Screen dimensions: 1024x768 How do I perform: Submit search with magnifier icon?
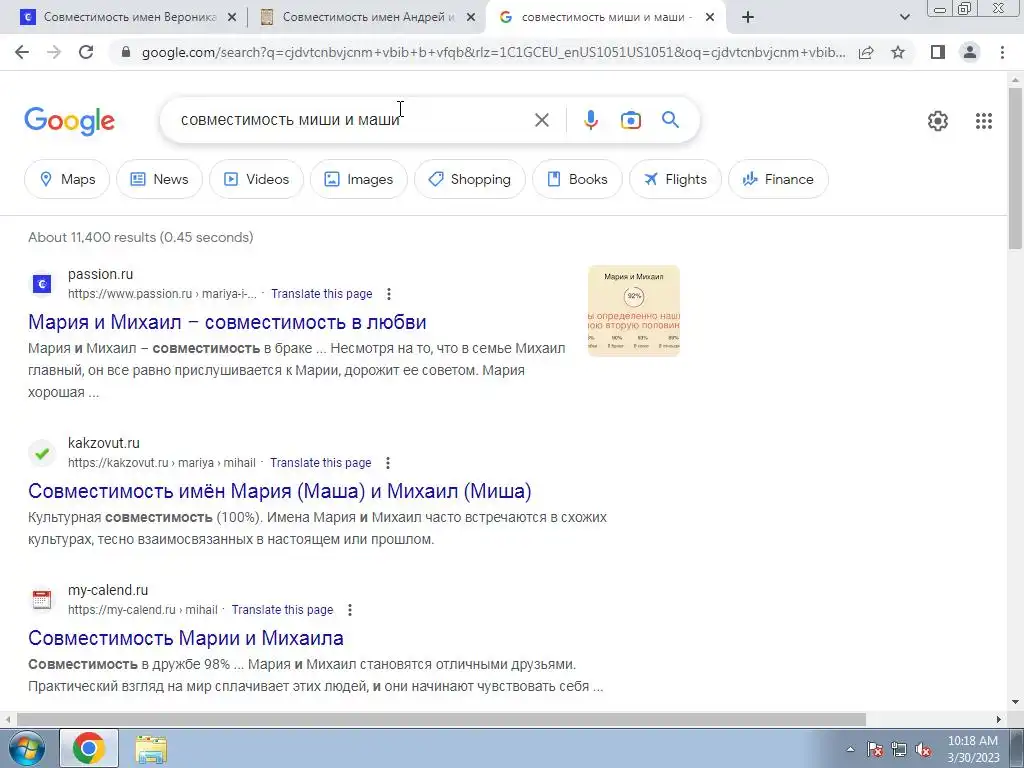click(x=670, y=120)
